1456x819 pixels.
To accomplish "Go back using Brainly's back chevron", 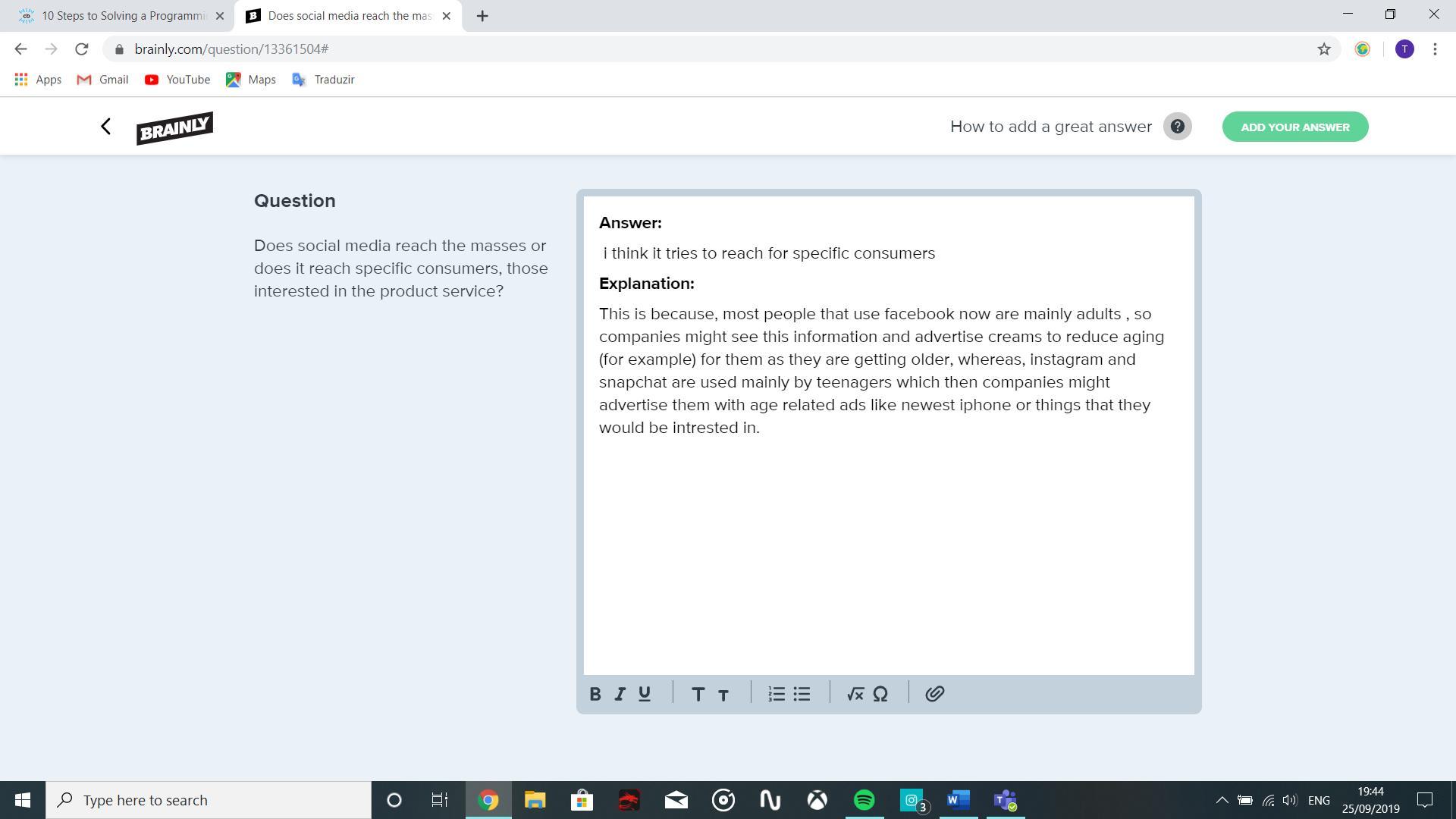I will click(x=106, y=127).
